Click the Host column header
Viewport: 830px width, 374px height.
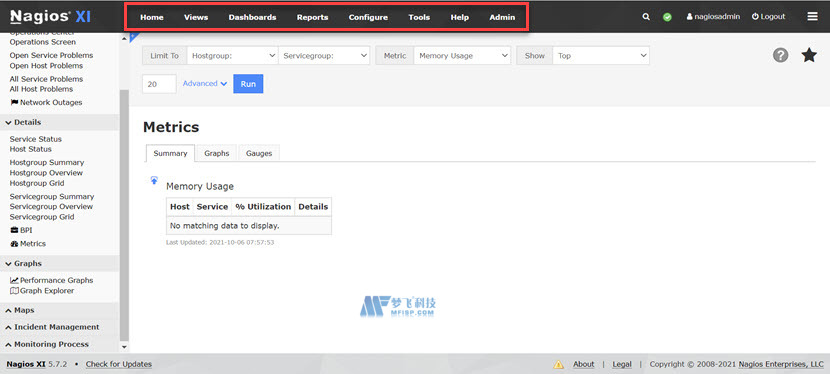180,206
